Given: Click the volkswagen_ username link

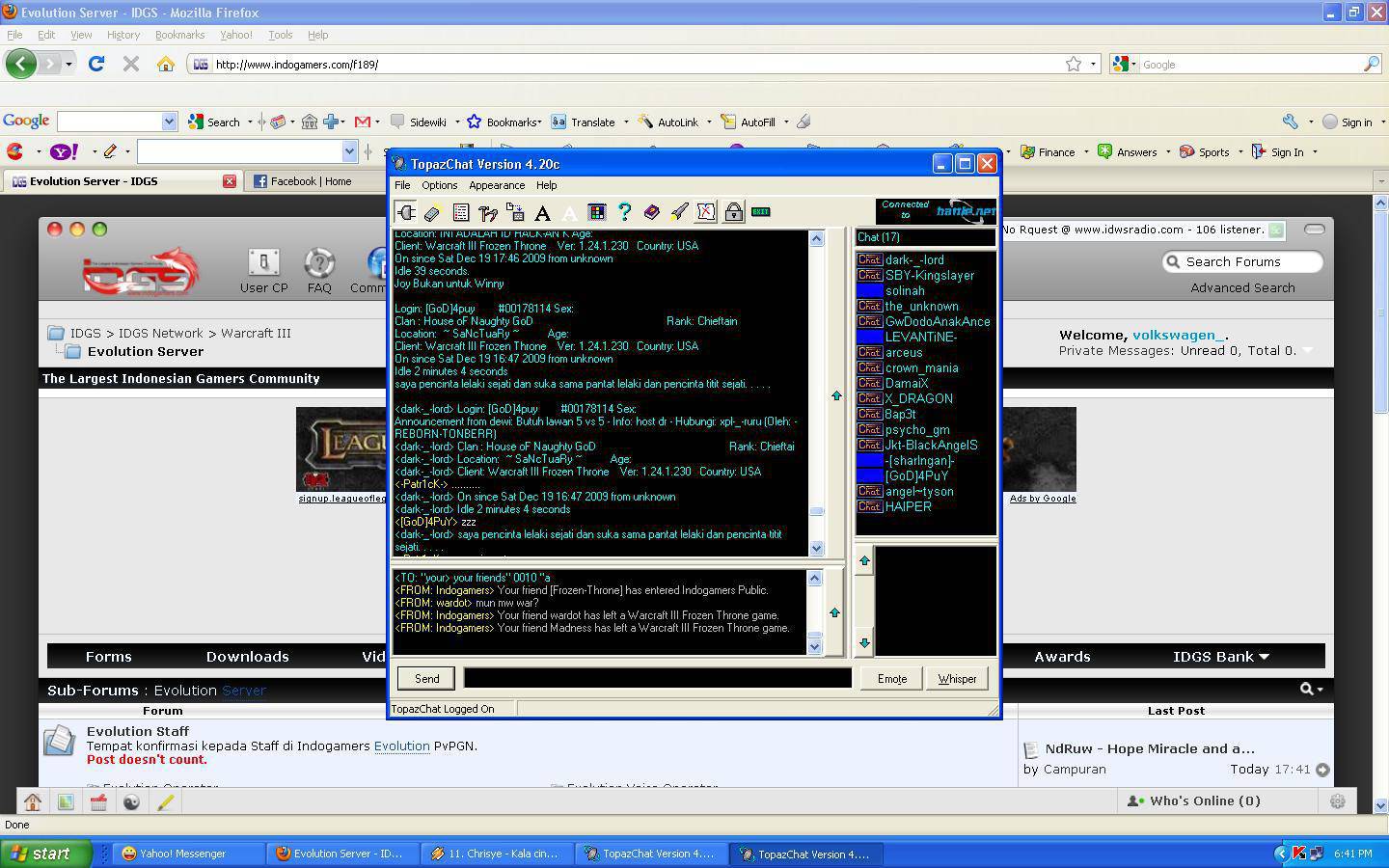Looking at the screenshot, I should click(x=1178, y=335).
